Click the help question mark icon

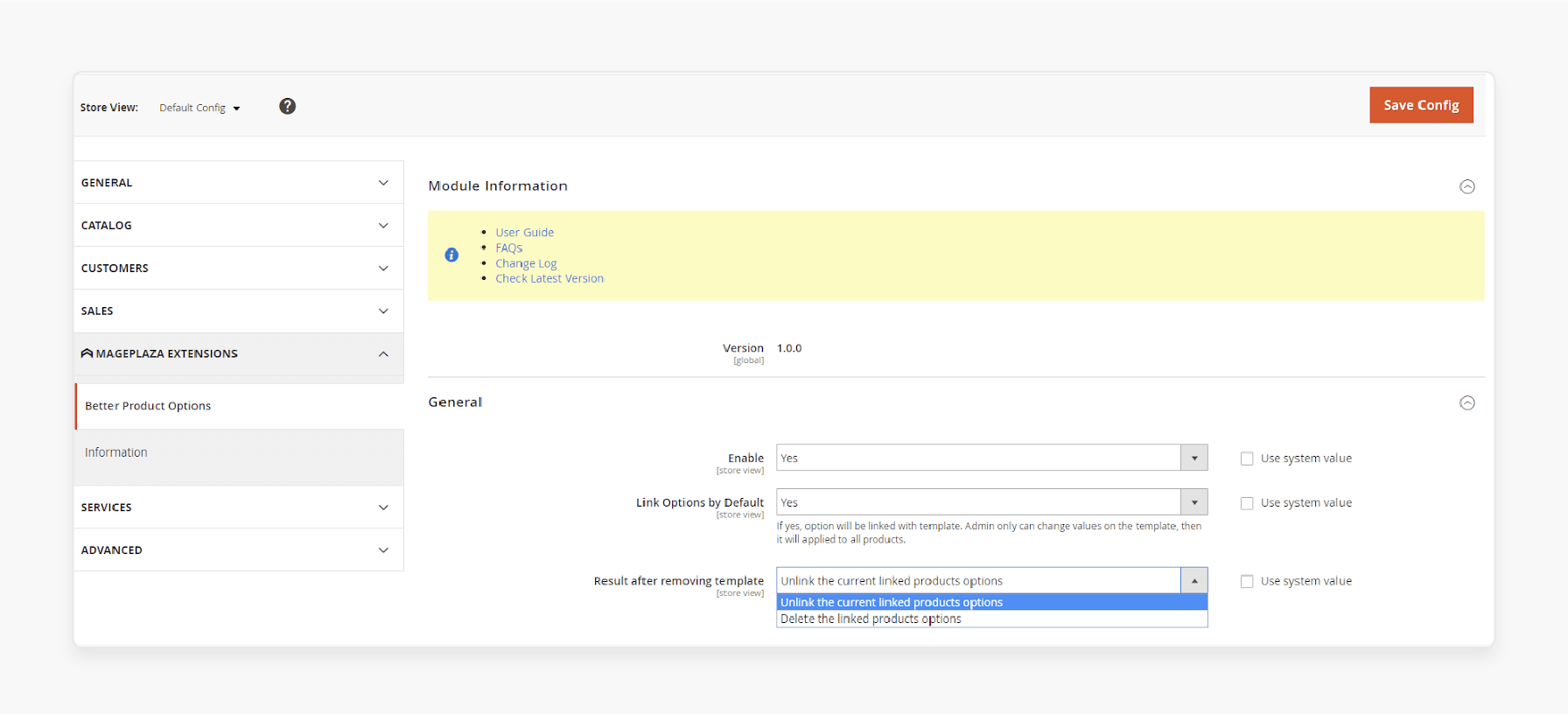point(287,106)
